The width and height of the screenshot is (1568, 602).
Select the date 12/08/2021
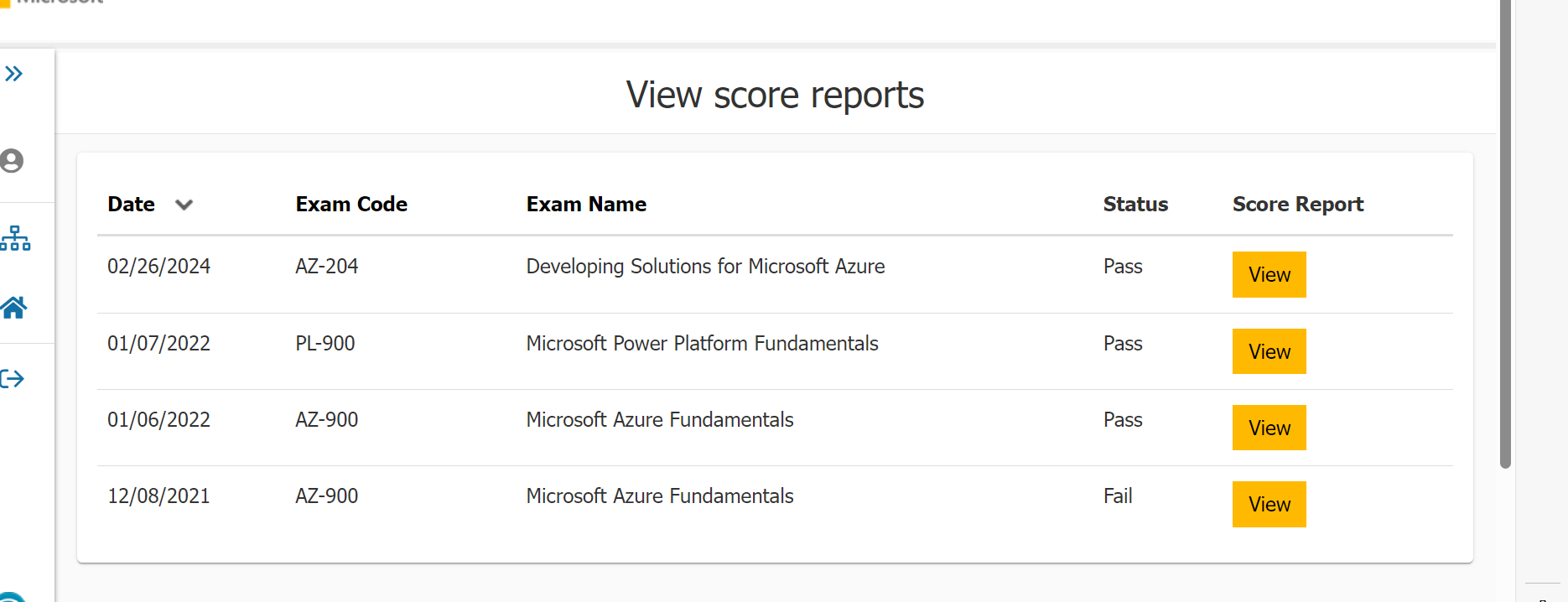(158, 496)
